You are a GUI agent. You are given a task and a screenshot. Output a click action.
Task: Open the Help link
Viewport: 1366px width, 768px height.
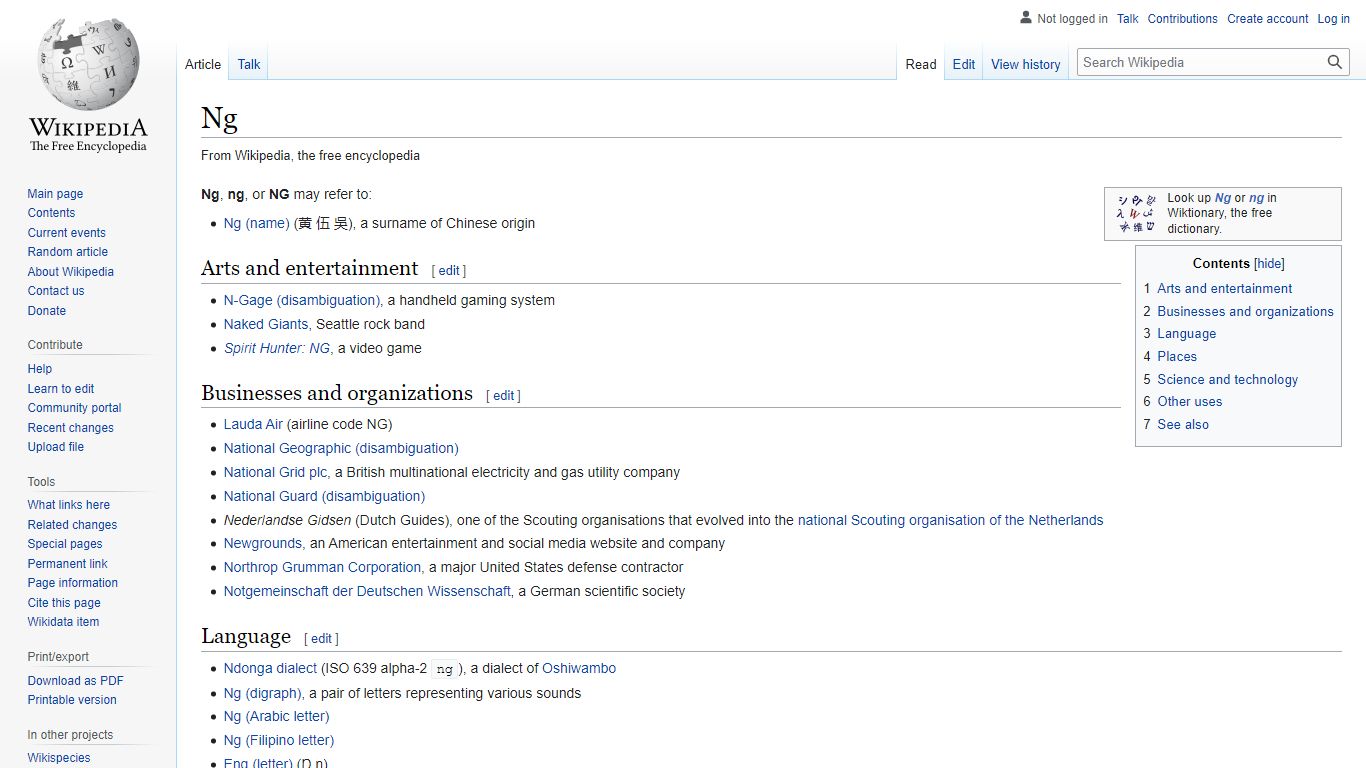(40, 369)
